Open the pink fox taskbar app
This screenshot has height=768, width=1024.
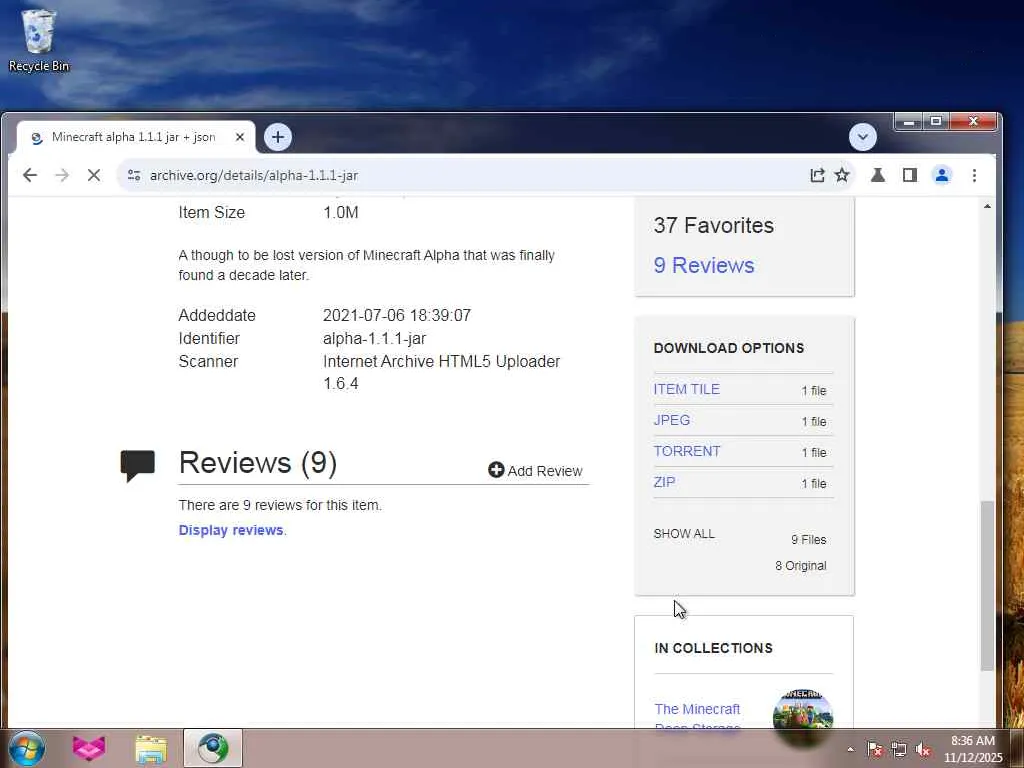click(x=89, y=748)
